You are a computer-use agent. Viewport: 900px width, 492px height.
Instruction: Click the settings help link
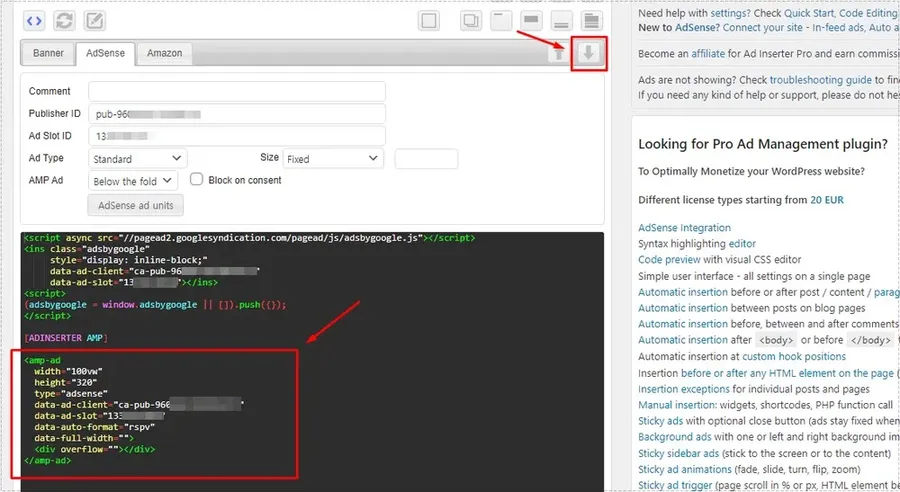[x=728, y=13]
